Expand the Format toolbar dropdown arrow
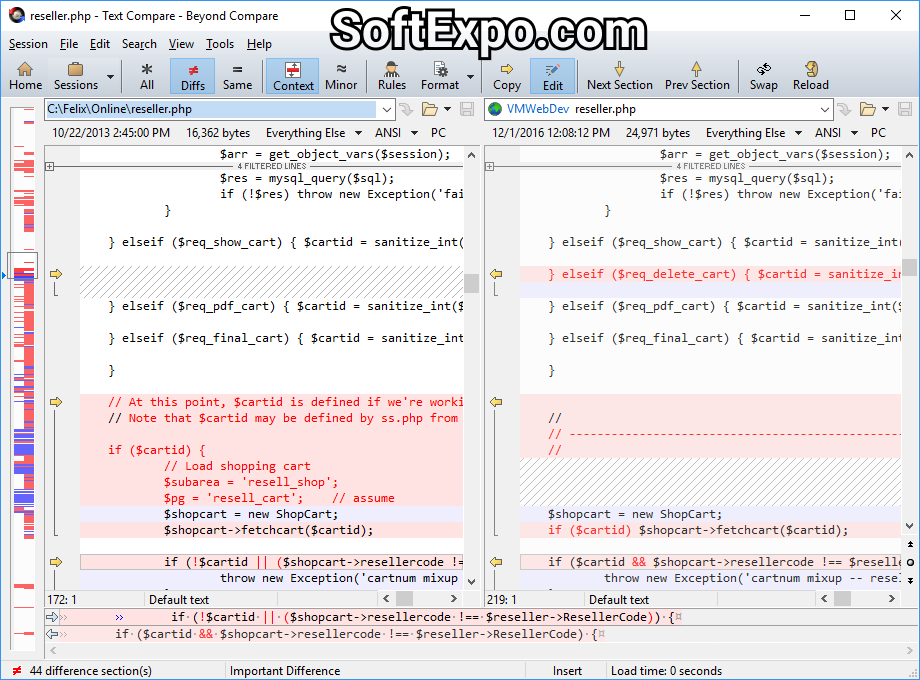920x680 pixels. point(470,77)
